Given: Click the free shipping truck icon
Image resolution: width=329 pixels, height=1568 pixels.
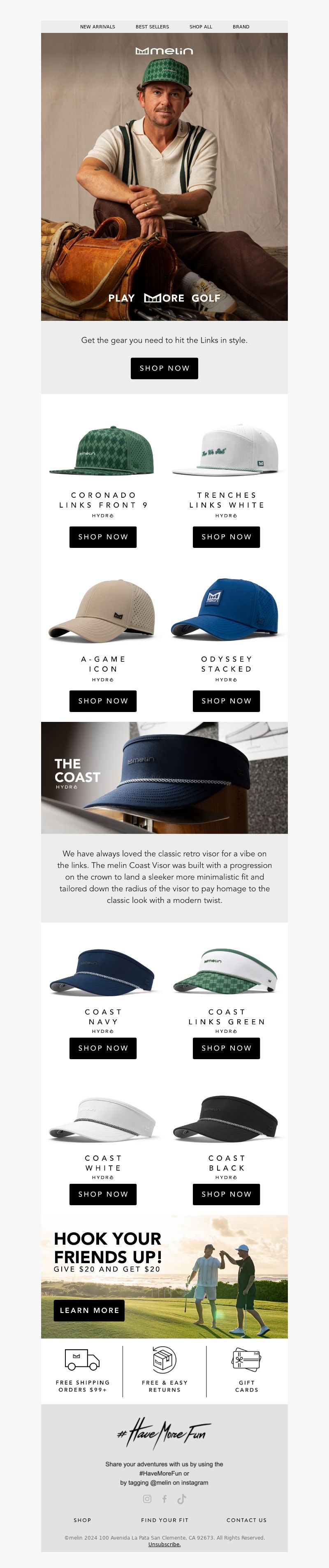Looking at the screenshot, I should click(x=82, y=1359).
